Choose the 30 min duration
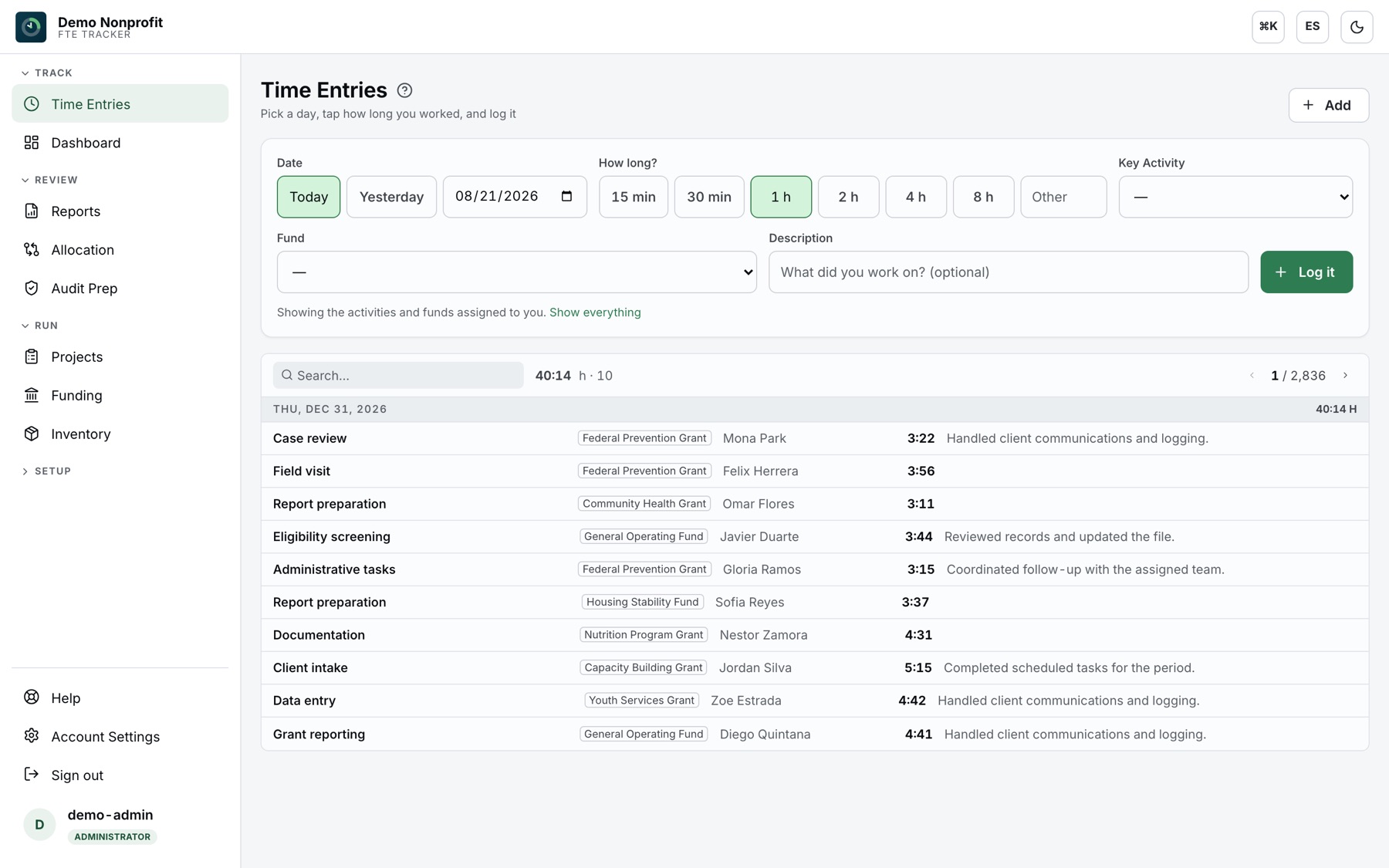The image size is (1389, 868). click(709, 197)
